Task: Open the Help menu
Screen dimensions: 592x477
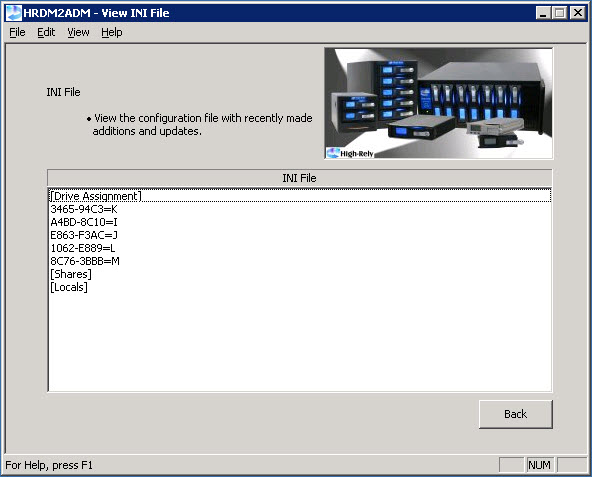Action: [112, 32]
